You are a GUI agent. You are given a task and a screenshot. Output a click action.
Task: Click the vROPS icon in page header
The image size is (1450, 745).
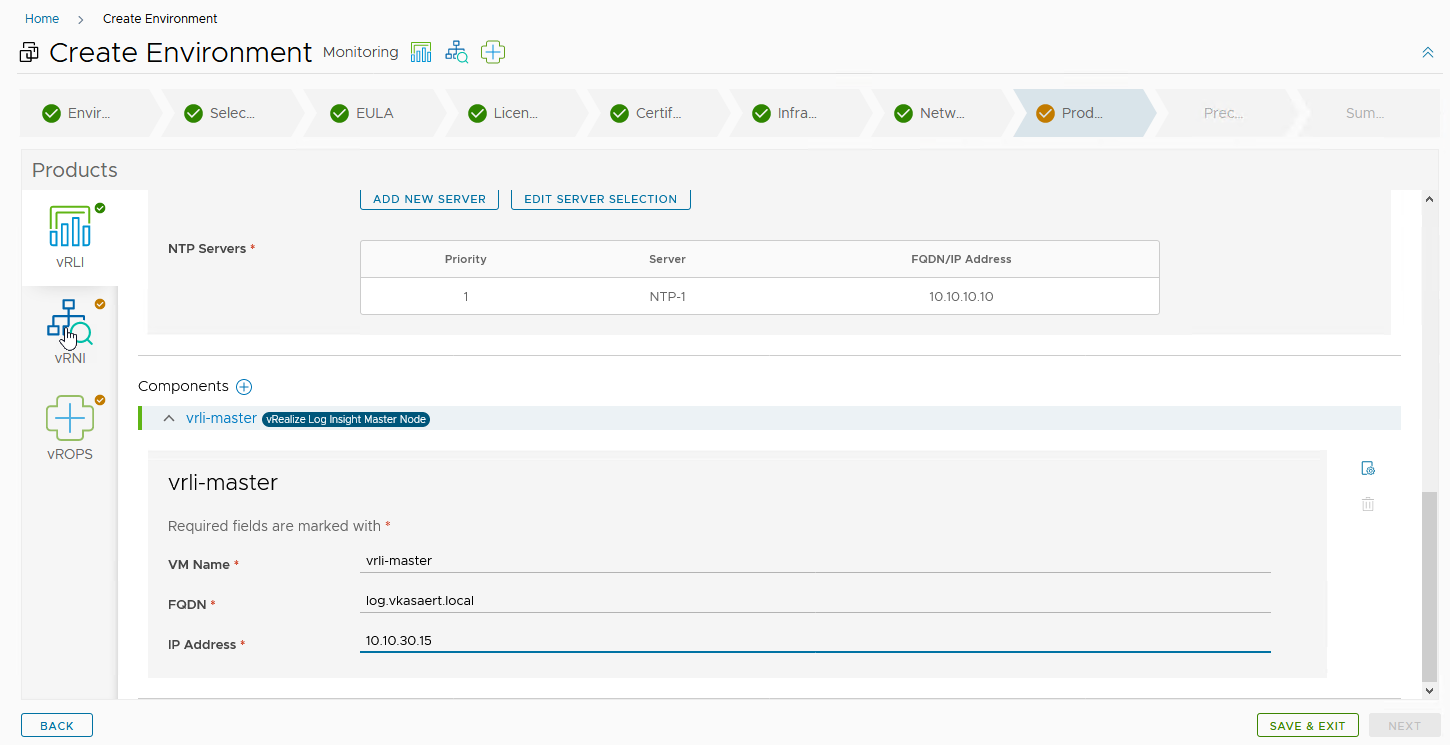click(492, 52)
